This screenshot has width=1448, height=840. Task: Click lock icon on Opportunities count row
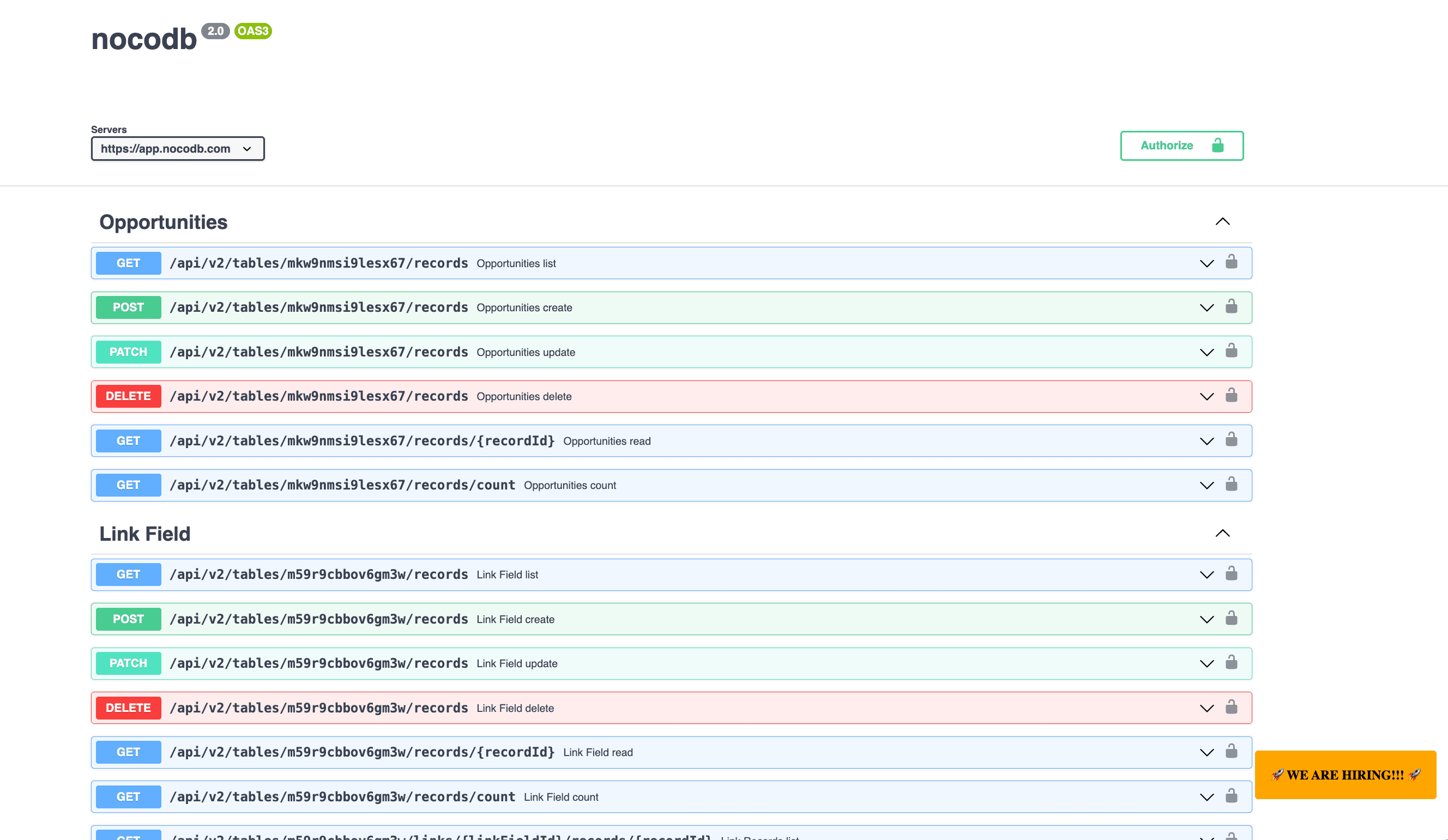(1231, 485)
